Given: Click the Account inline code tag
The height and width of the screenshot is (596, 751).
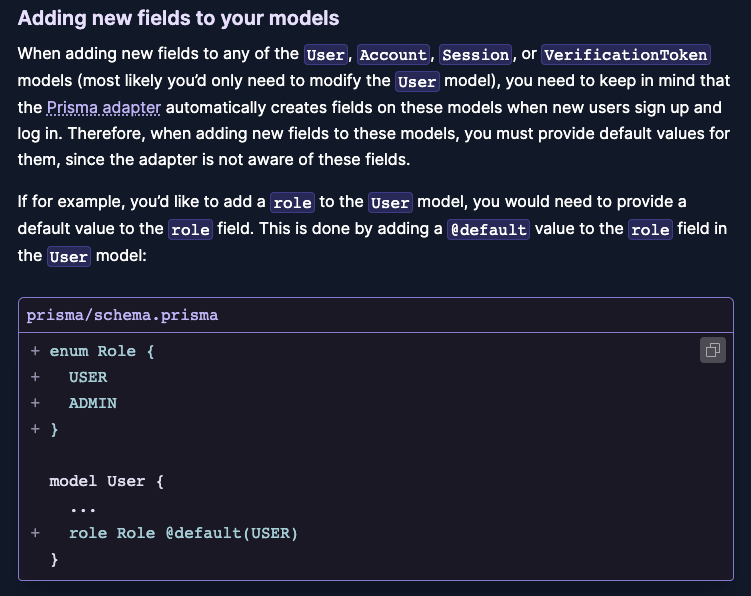Looking at the screenshot, I should click(x=393, y=56).
